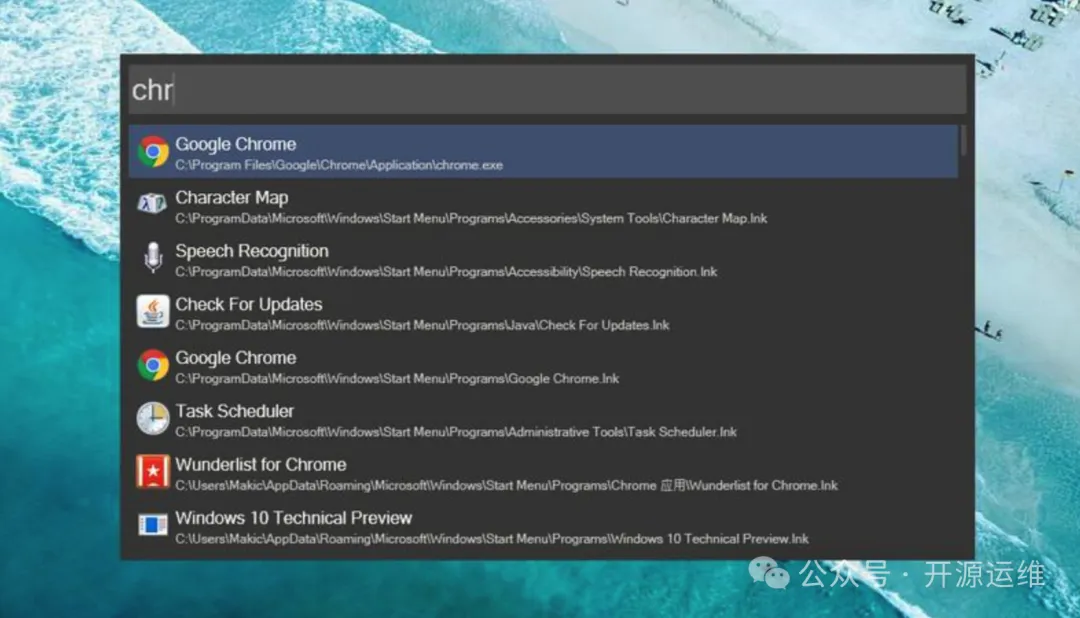Select the Task Scheduler result title
The height and width of the screenshot is (618, 1080).
click(x=234, y=411)
